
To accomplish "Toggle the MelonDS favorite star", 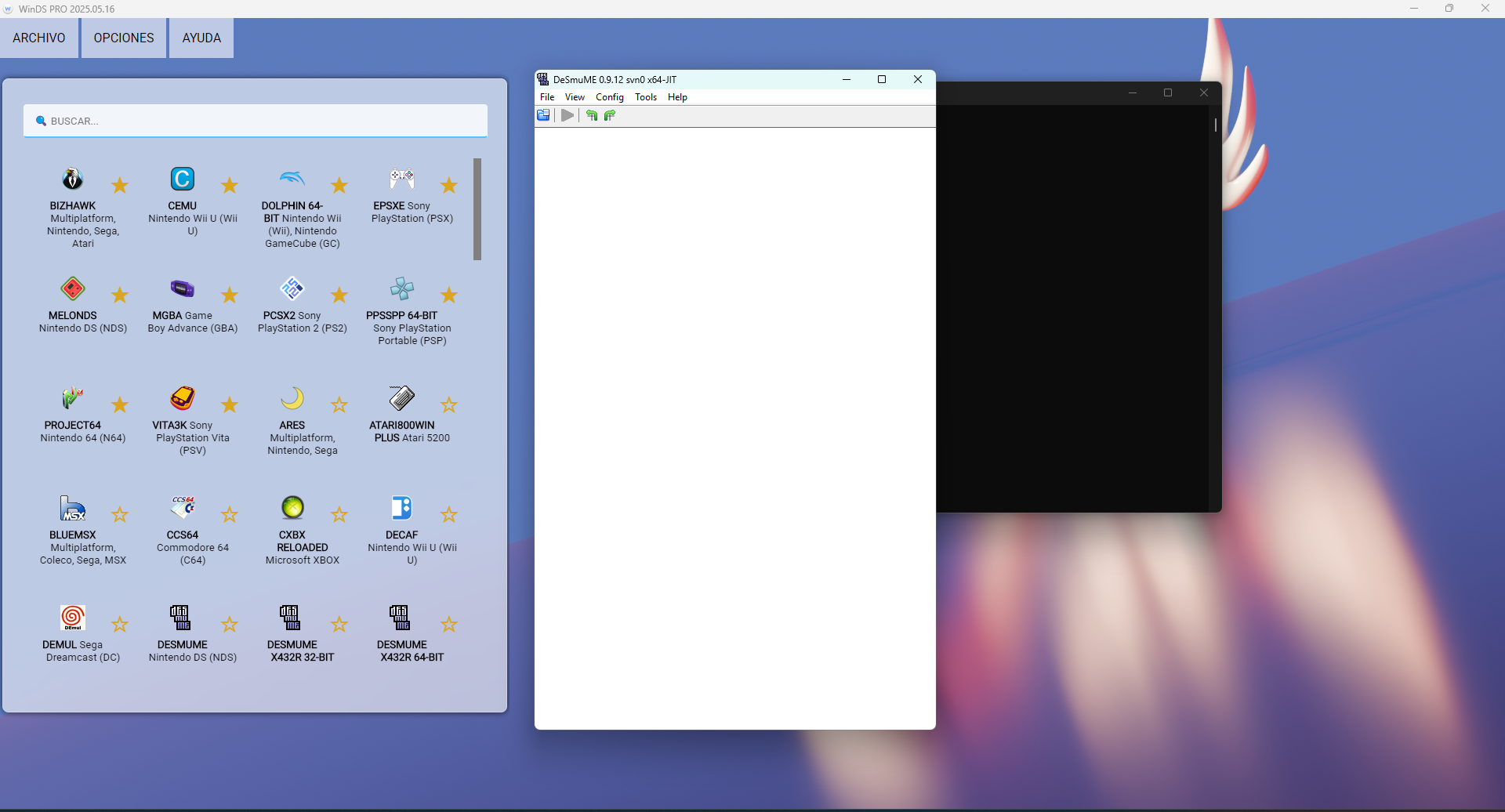I will tap(120, 295).
